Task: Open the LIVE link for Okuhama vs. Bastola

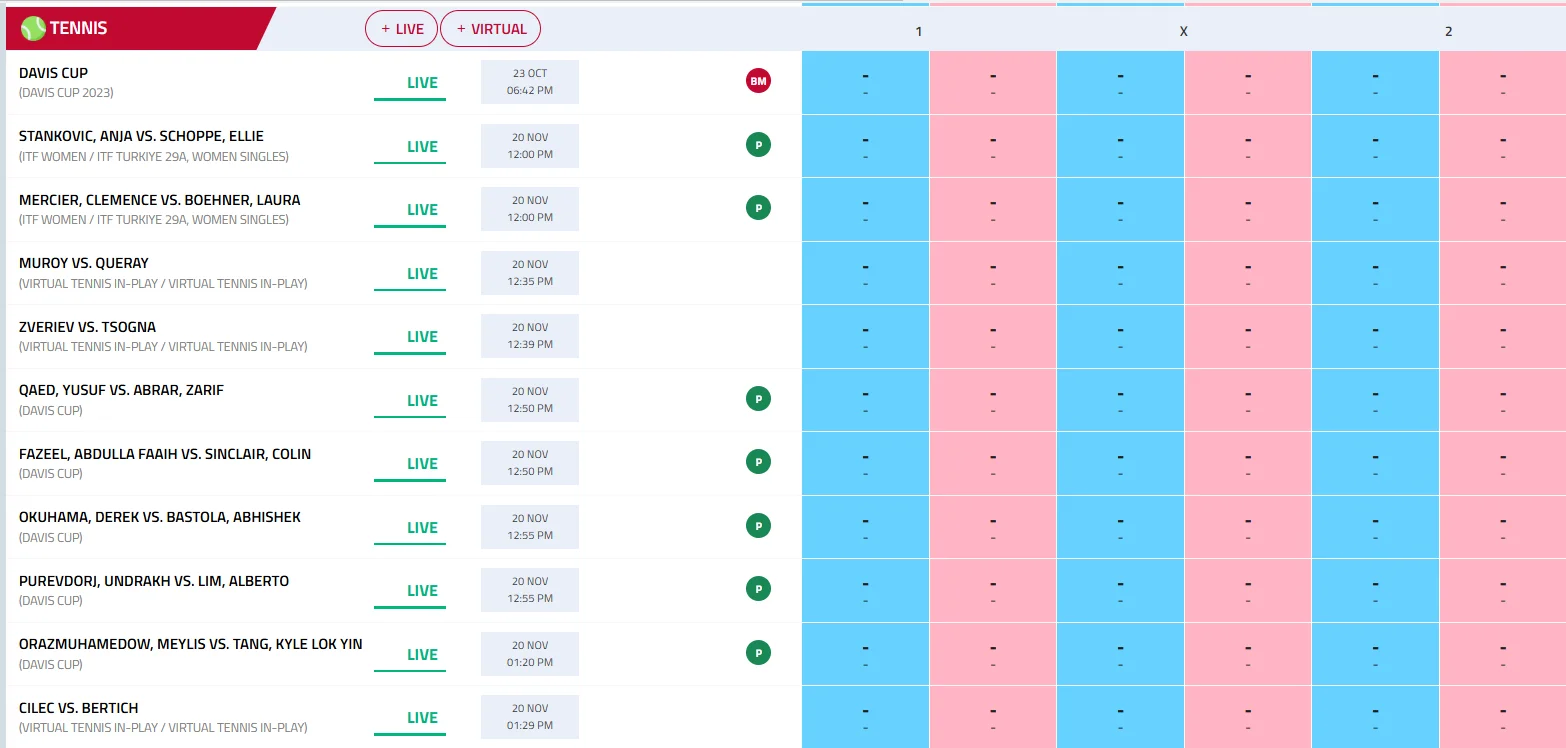Action: click(x=410, y=529)
